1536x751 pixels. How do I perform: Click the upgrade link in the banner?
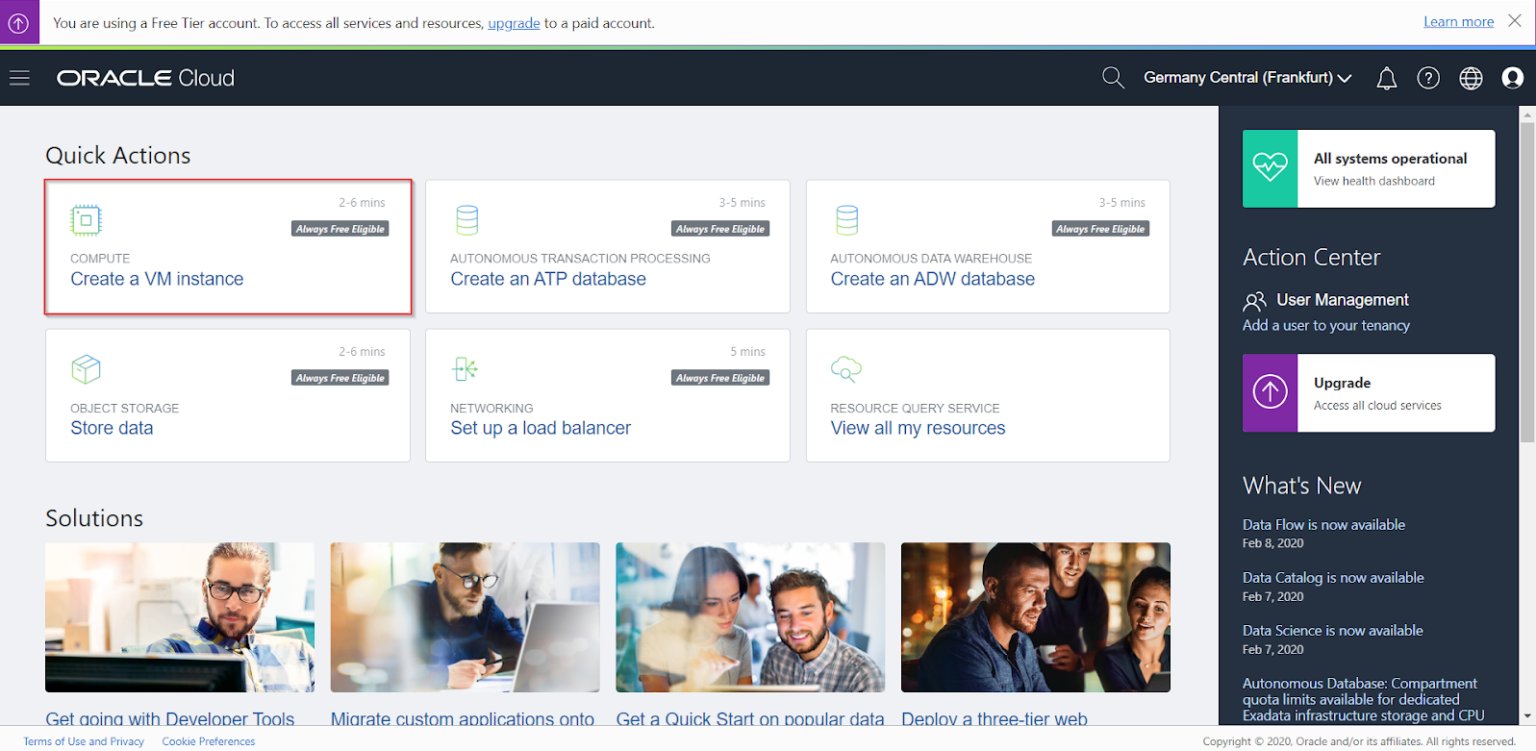[x=513, y=22]
